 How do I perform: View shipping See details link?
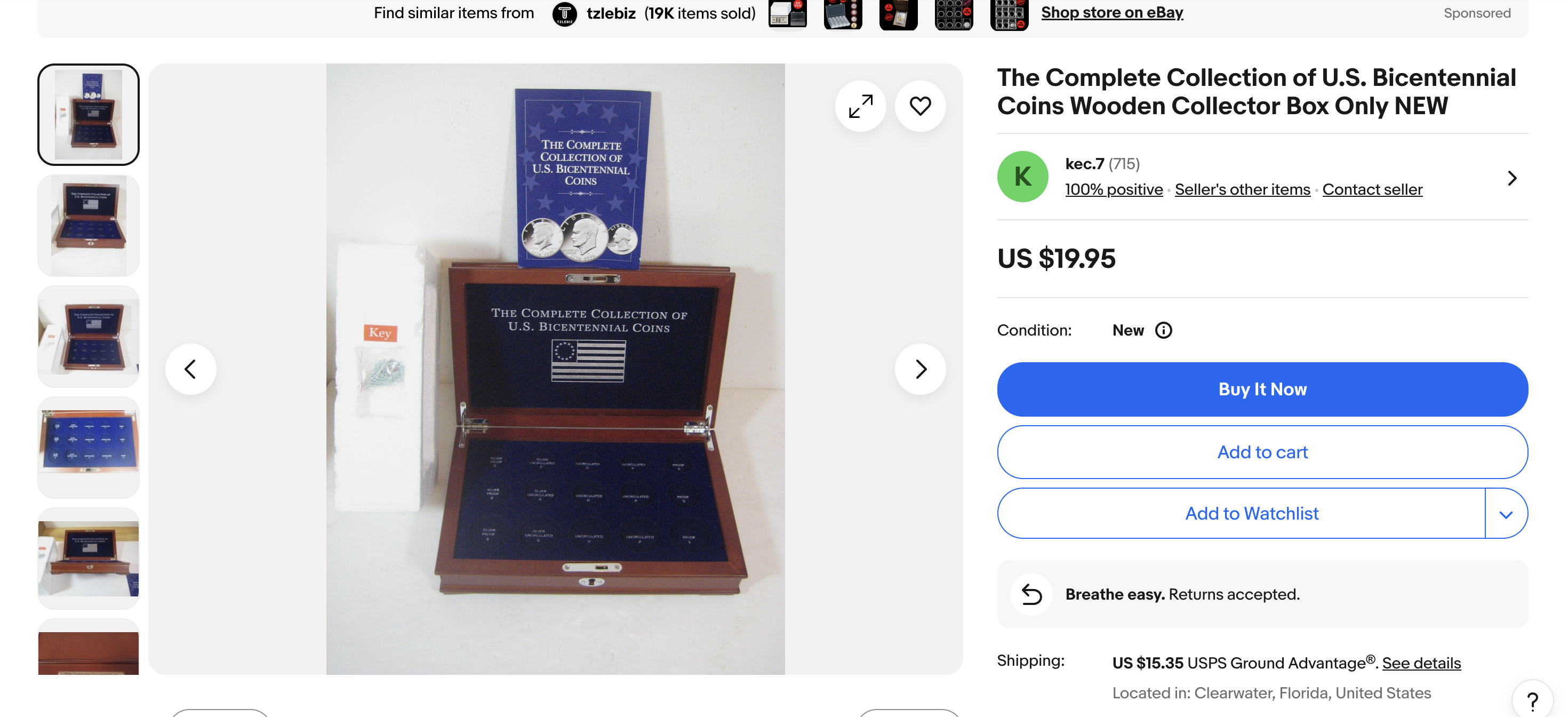pyautogui.click(x=1421, y=663)
